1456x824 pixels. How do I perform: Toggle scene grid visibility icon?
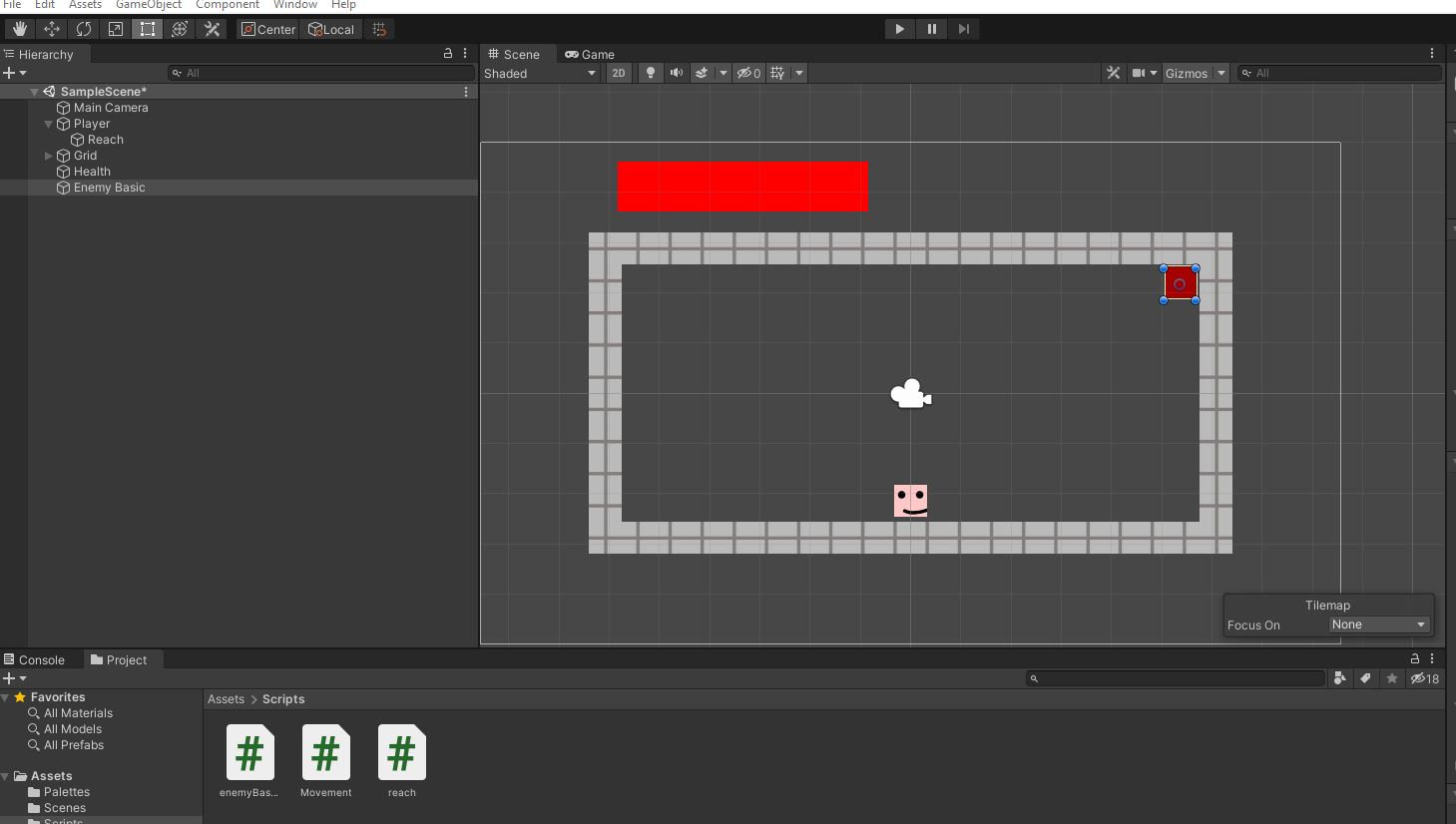point(777,73)
